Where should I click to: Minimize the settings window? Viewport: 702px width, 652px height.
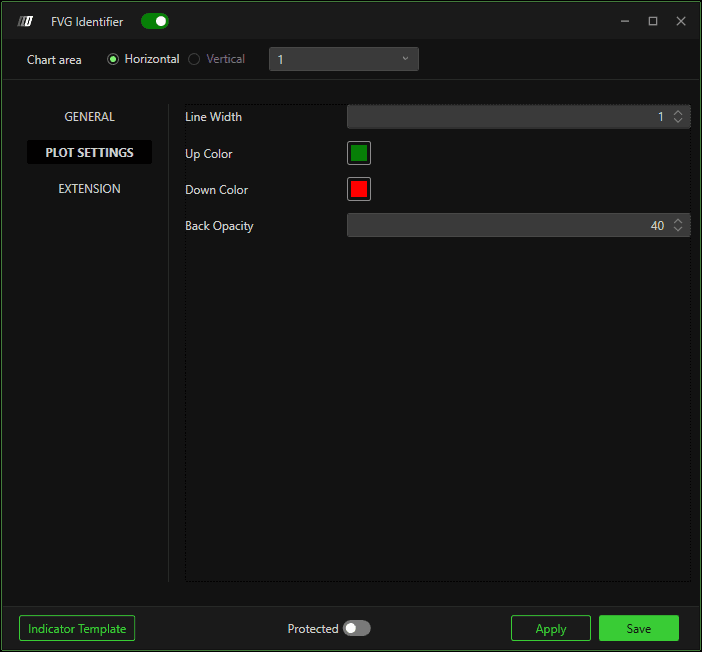[x=625, y=21]
